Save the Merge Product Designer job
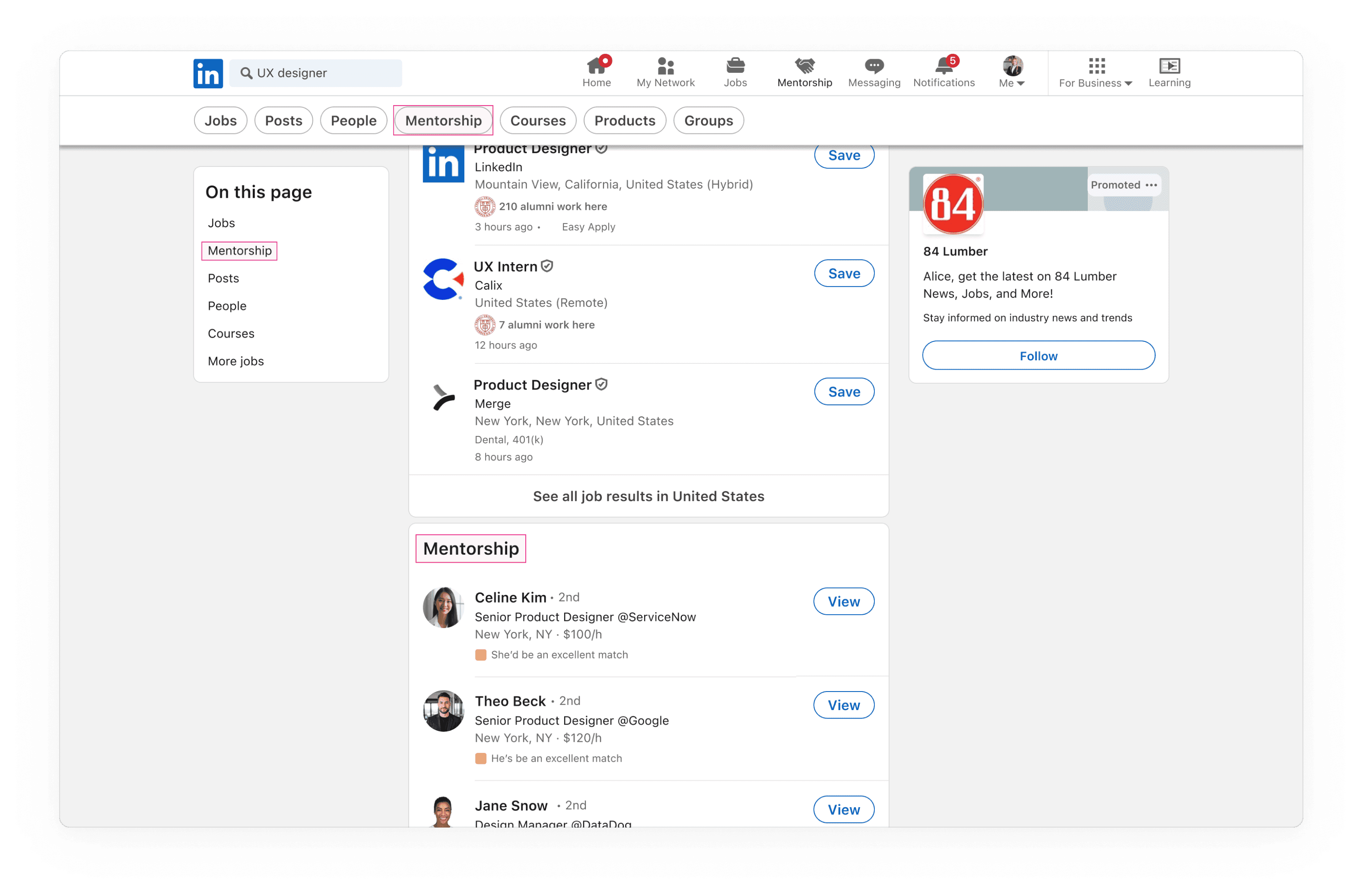Viewport: 1363px width, 896px height. [x=844, y=392]
